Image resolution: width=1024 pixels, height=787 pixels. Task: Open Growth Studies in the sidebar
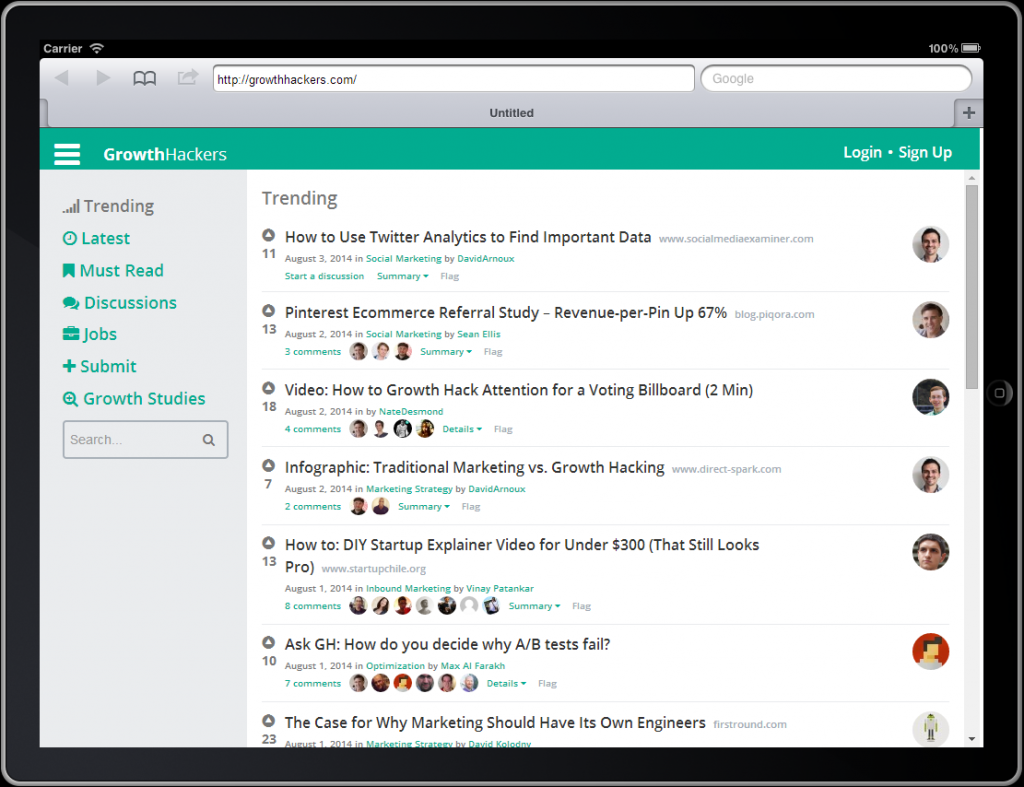click(x=134, y=398)
